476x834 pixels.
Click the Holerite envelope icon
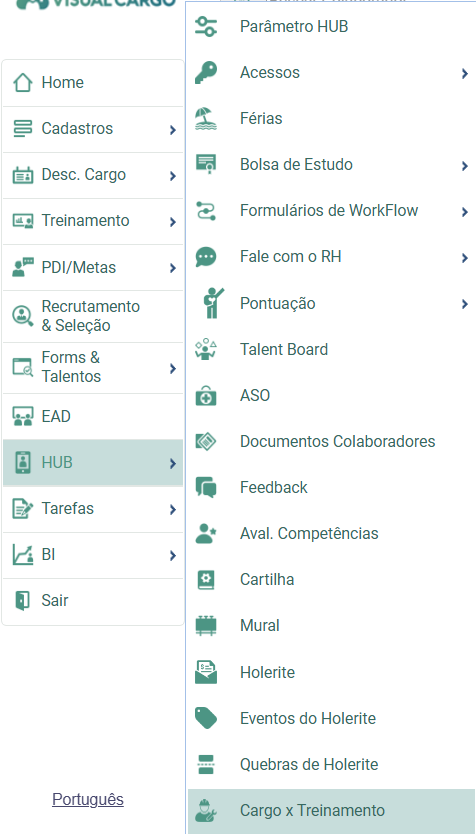click(x=206, y=672)
